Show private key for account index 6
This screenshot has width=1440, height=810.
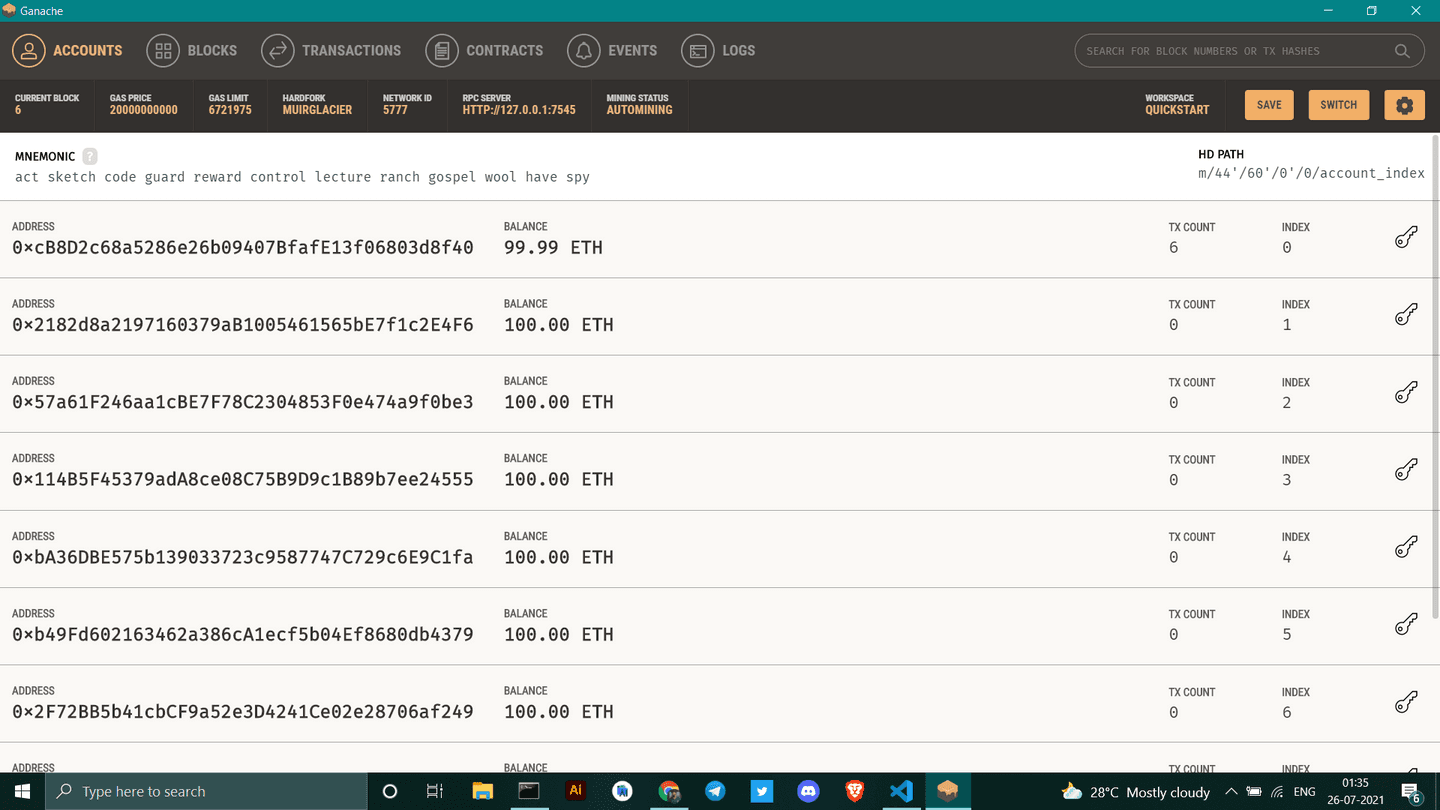point(1406,703)
